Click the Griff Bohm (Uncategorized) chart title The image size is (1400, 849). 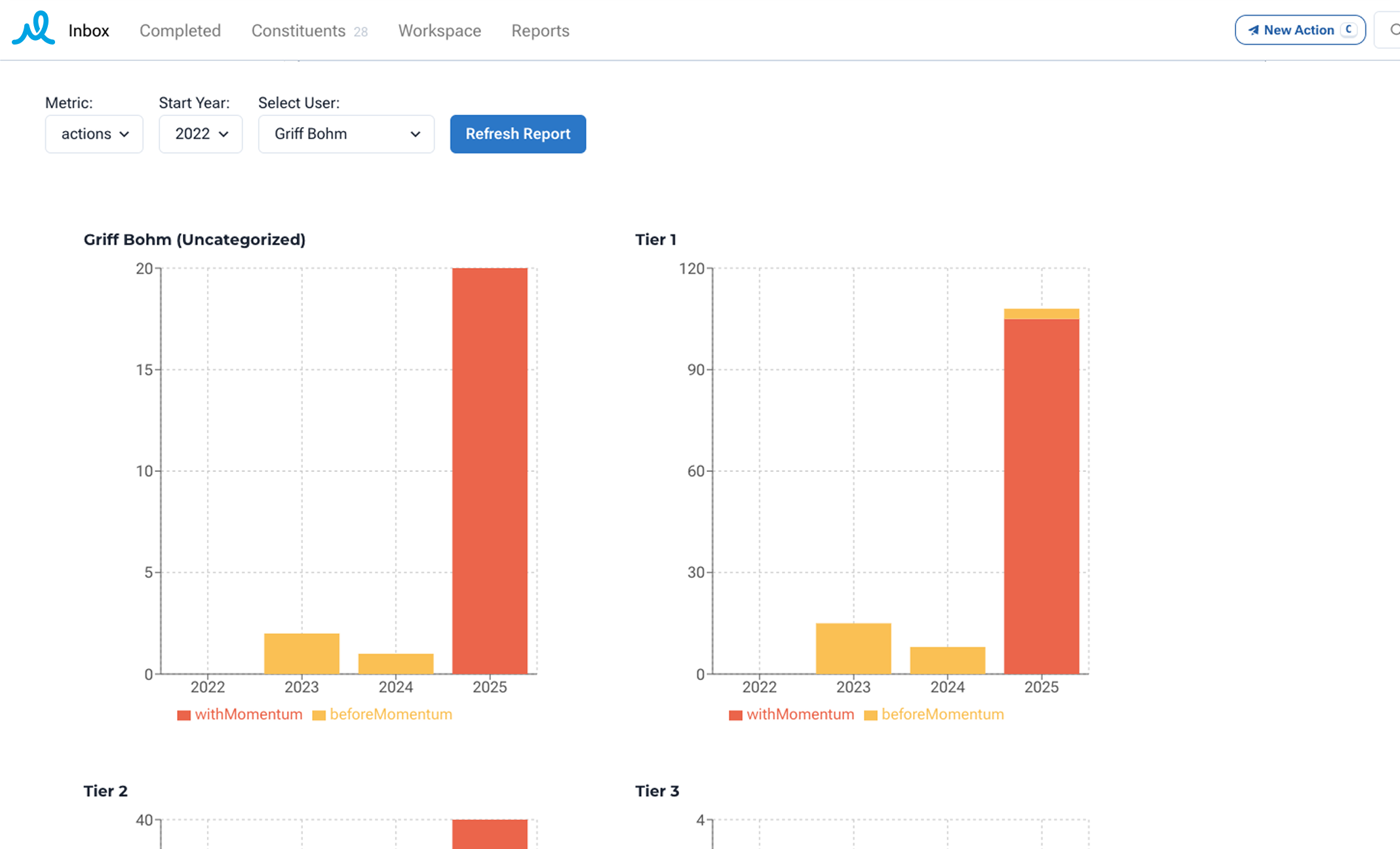[195, 240]
